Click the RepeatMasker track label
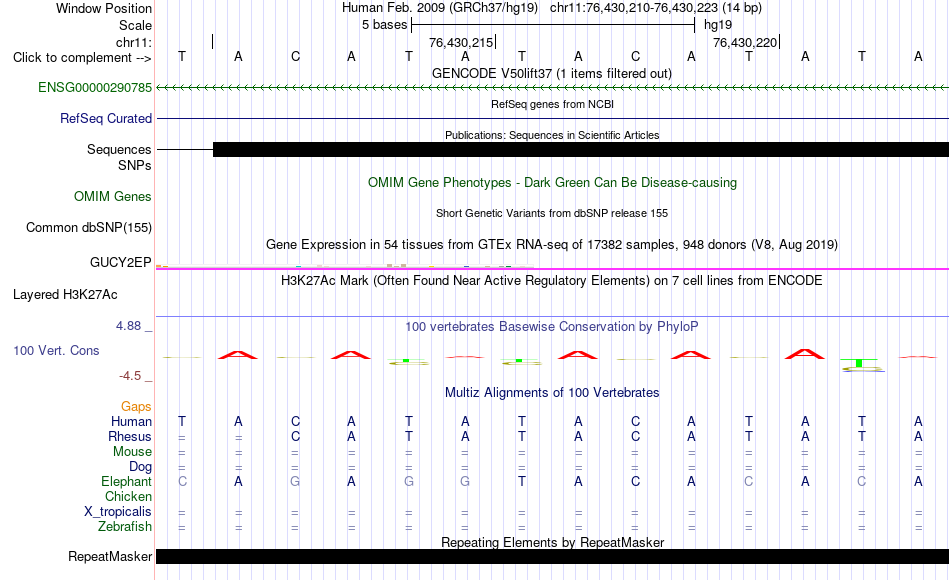The width and height of the screenshot is (950, 580). (x=110, y=556)
